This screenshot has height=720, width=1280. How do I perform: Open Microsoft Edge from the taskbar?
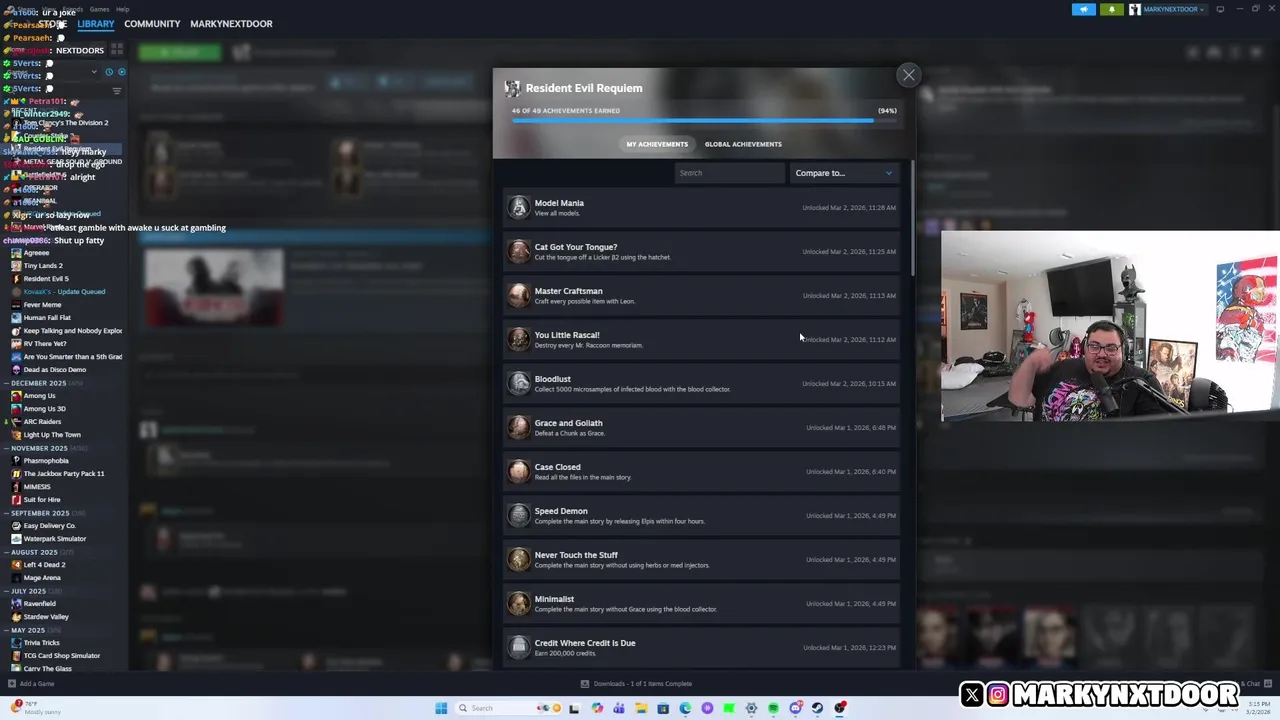[685, 708]
